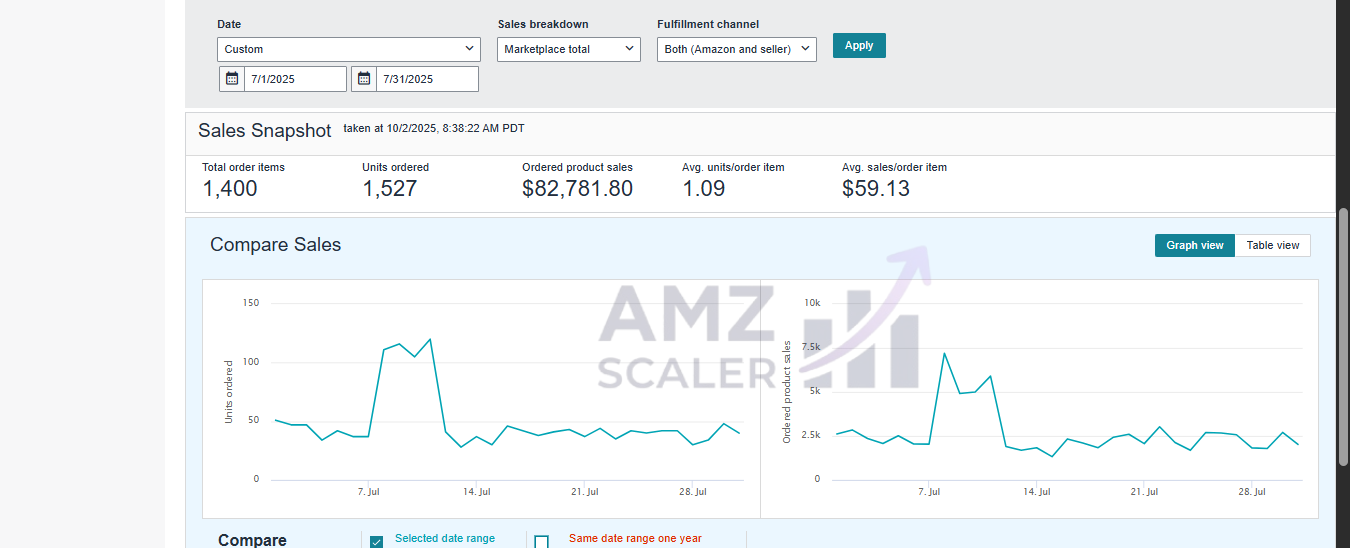Click the Ordered product sales axis label
This screenshot has height=548, width=1350.
point(786,392)
